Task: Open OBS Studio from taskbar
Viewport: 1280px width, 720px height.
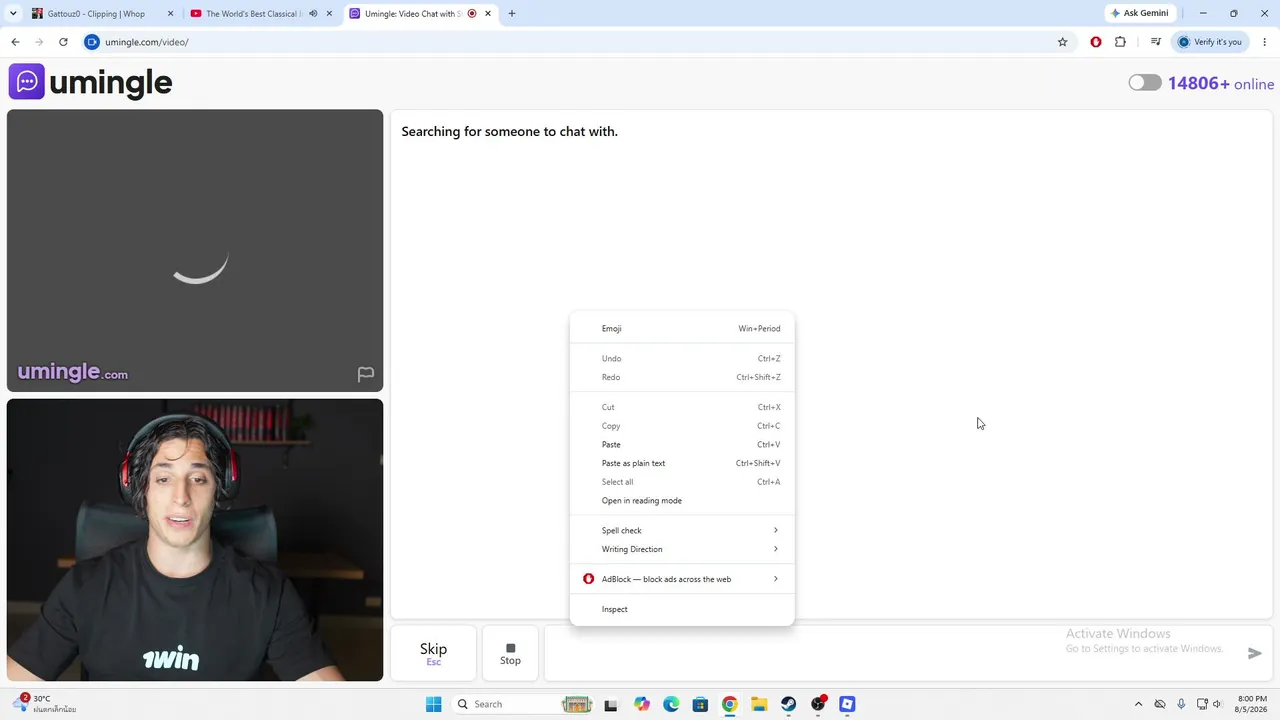Action: click(x=818, y=704)
